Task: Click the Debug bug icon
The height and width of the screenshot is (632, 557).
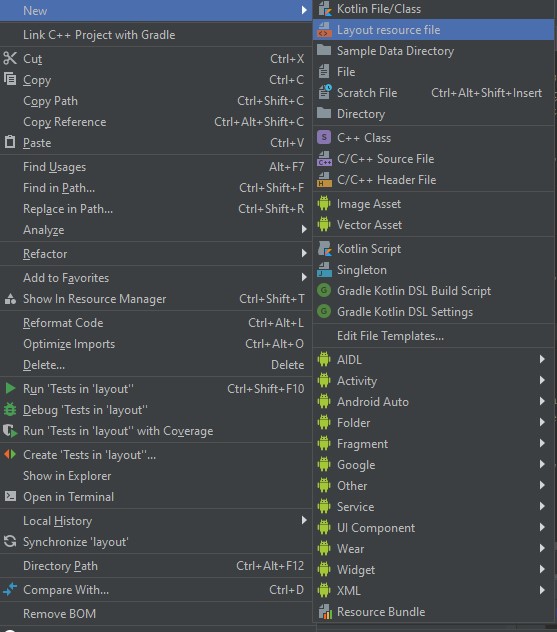Action: click(10, 410)
